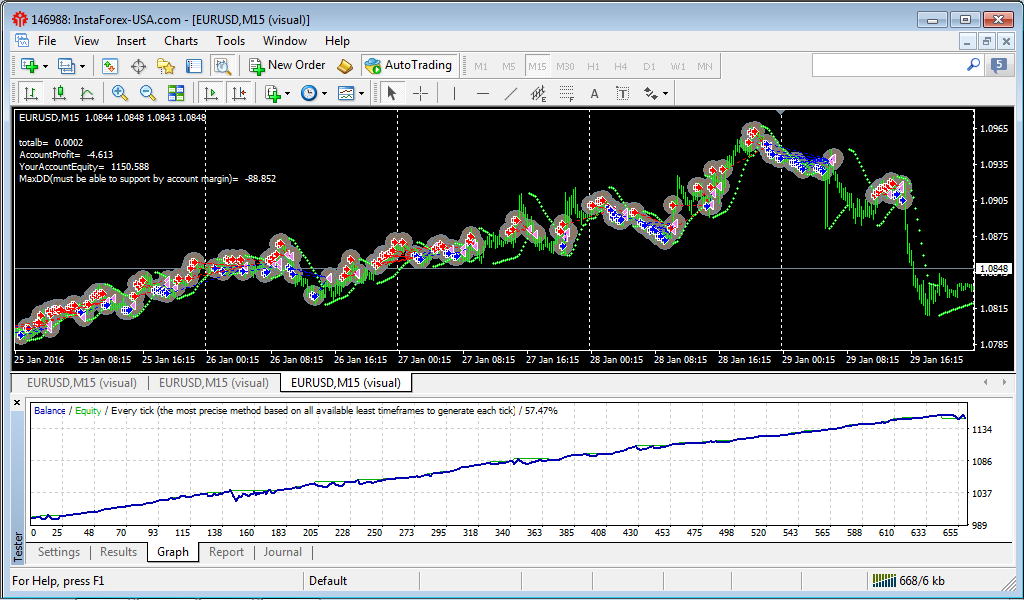The width and height of the screenshot is (1024, 600).
Task: Select the H1 timeframe
Action: point(594,66)
